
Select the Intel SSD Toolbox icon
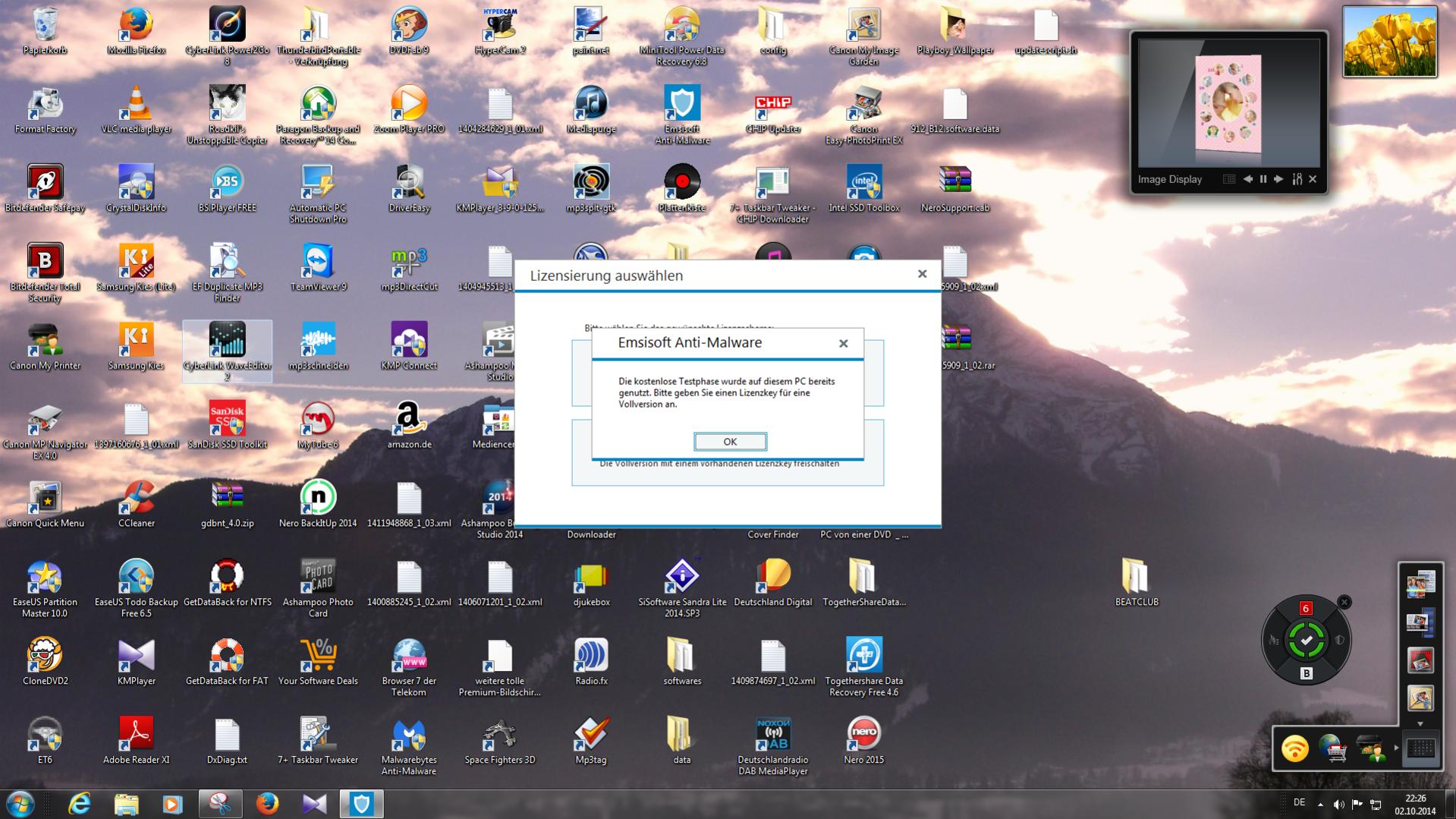(x=864, y=189)
